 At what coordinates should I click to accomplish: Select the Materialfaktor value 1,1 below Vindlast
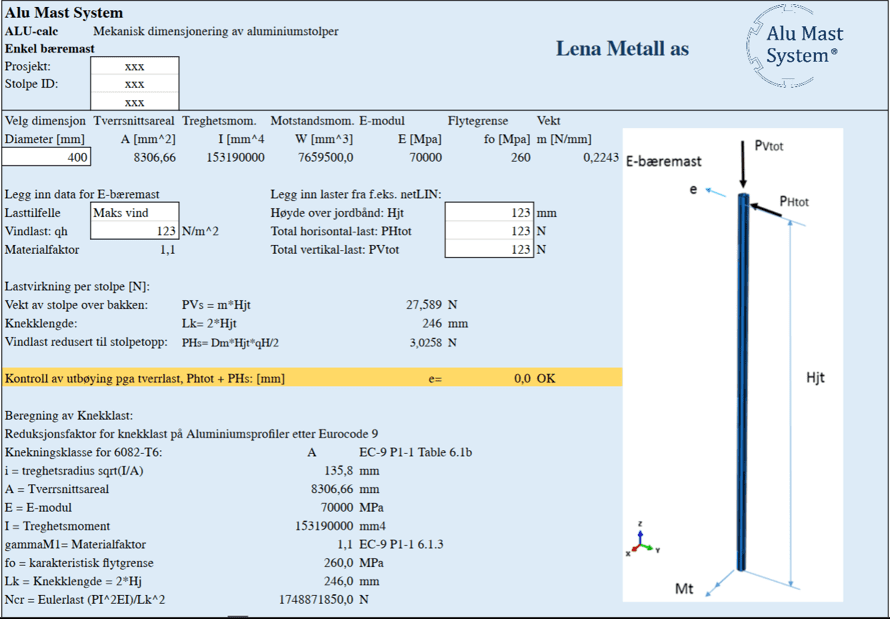point(167,250)
